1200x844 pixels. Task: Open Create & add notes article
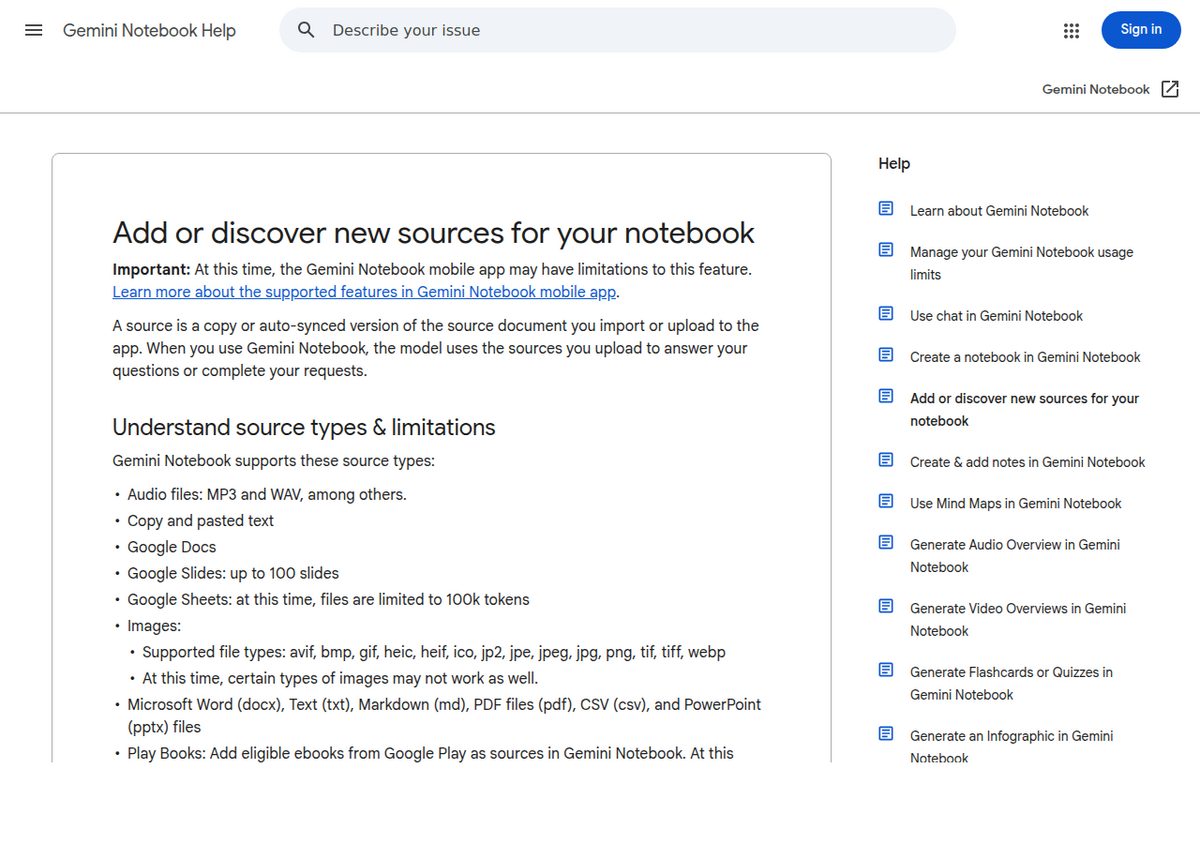1027,462
